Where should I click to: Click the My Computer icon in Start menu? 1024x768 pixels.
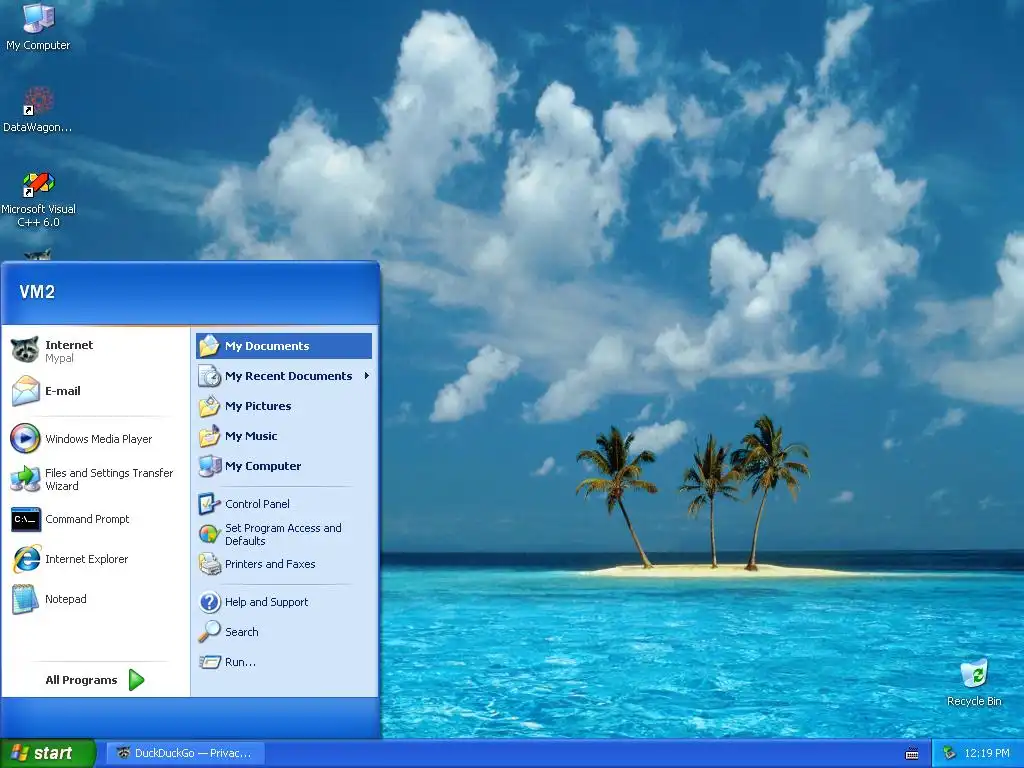[210, 466]
